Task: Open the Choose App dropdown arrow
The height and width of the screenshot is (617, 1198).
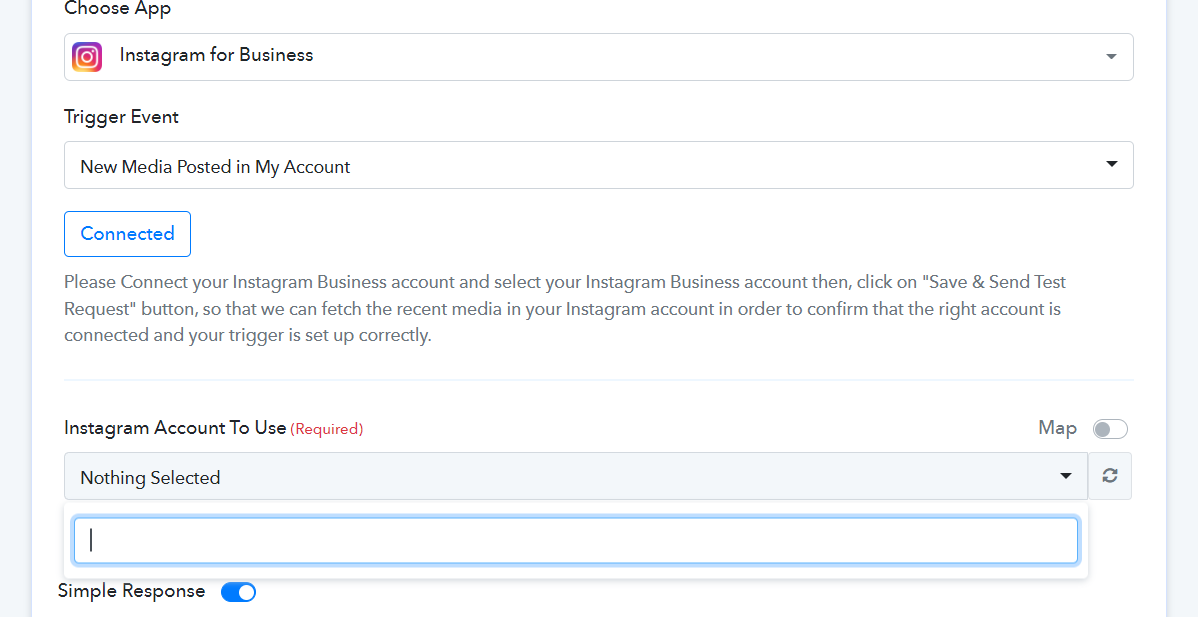Action: click(x=1111, y=57)
